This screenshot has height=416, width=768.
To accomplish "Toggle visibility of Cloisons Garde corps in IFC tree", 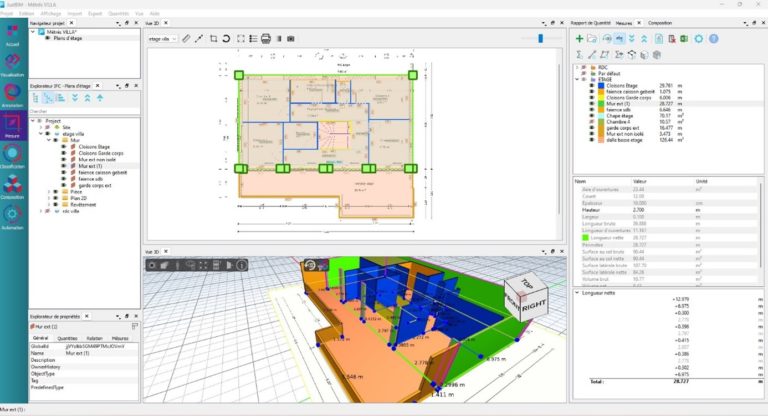I will [64, 153].
